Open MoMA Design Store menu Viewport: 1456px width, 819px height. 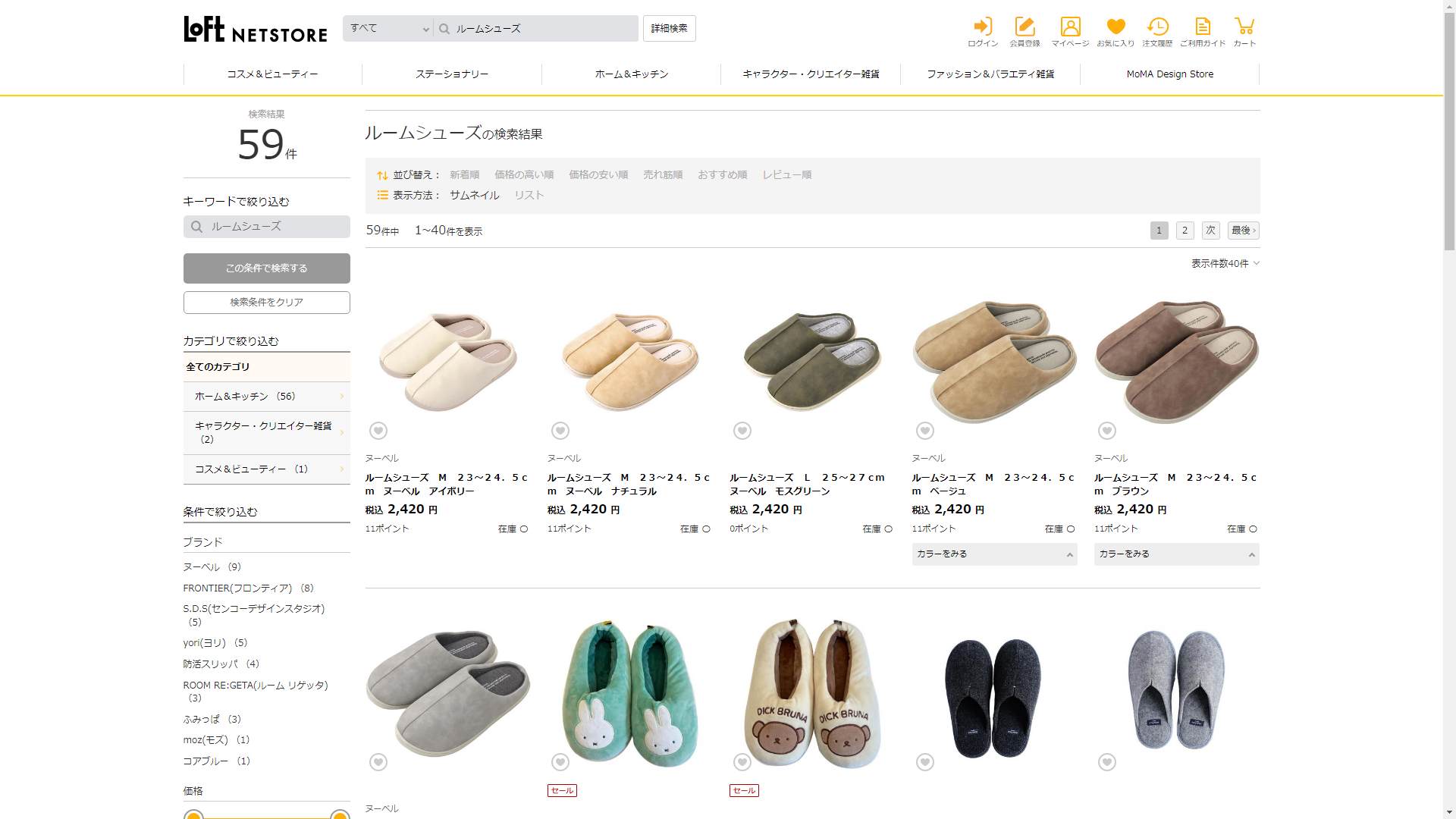[x=1169, y=74]
